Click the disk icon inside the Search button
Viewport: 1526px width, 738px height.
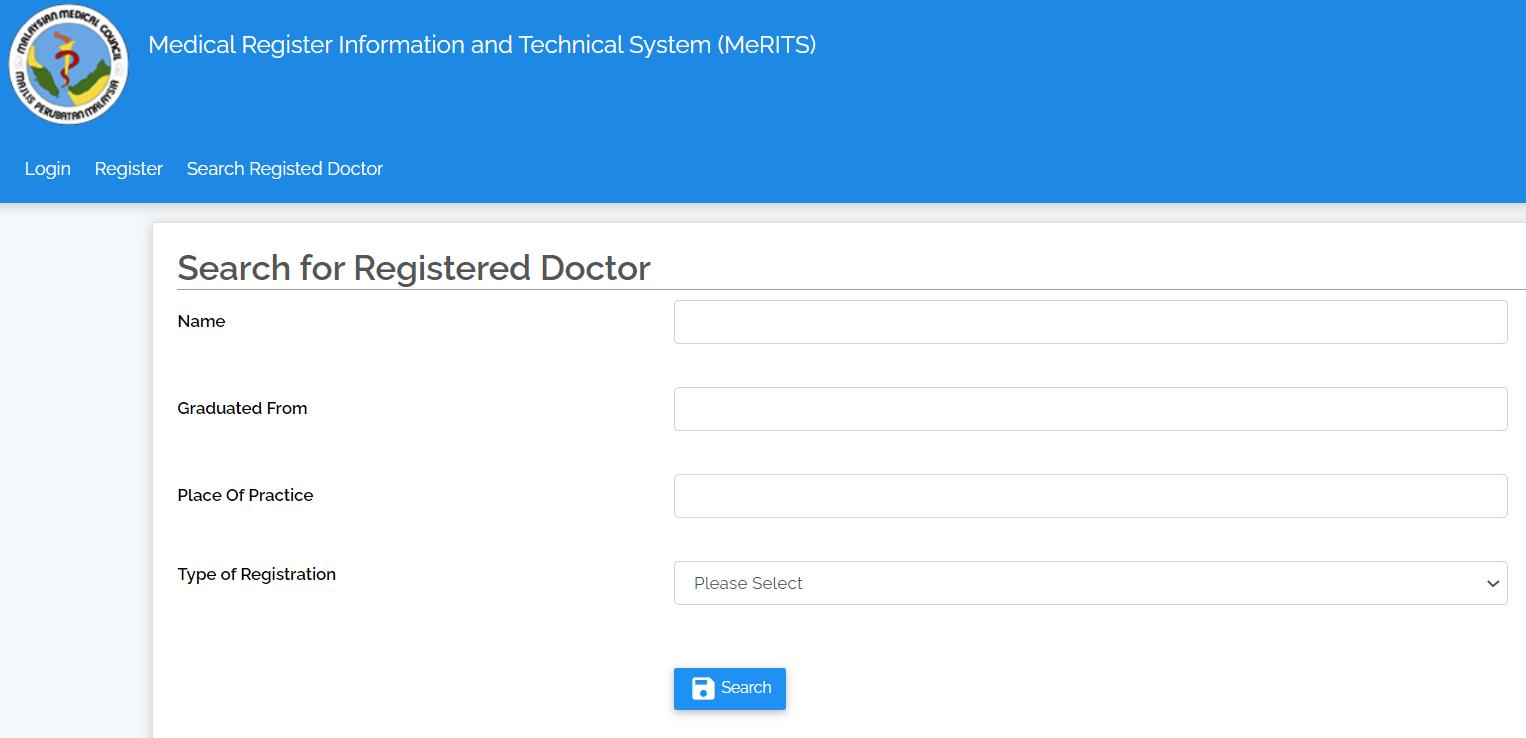click(701, 688)
